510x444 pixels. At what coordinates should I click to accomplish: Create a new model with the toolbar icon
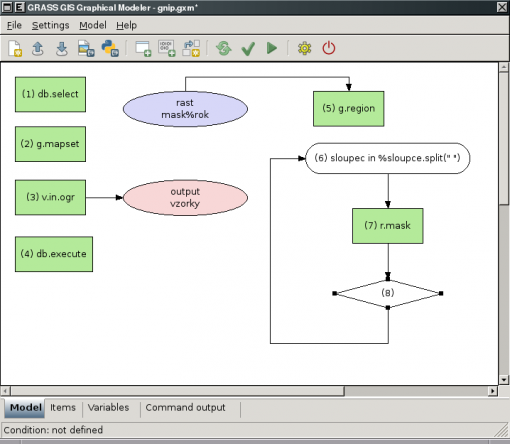15,49
